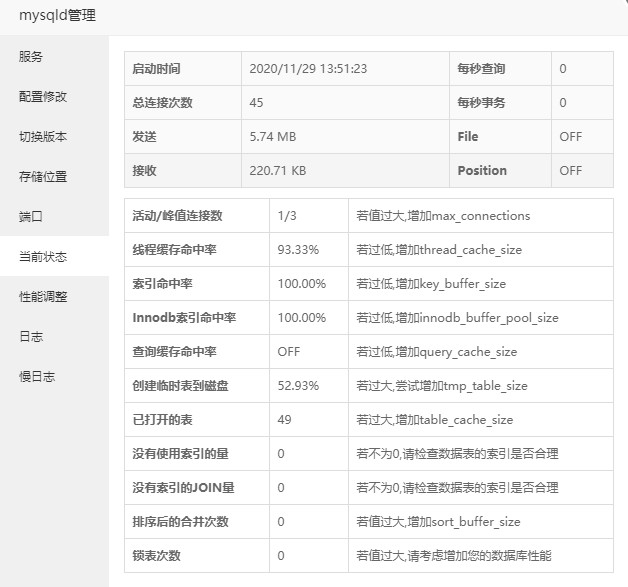This screenshot has width=628, height=587.
Task: Click the 索引命中率 row label
Action: (163, 283)
